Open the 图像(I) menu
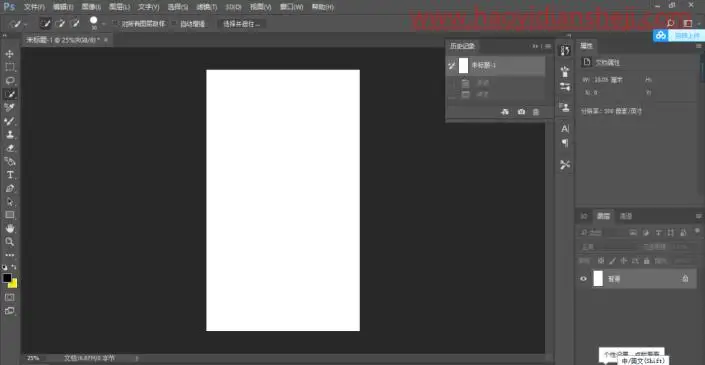705x365 pixels. 91,7
